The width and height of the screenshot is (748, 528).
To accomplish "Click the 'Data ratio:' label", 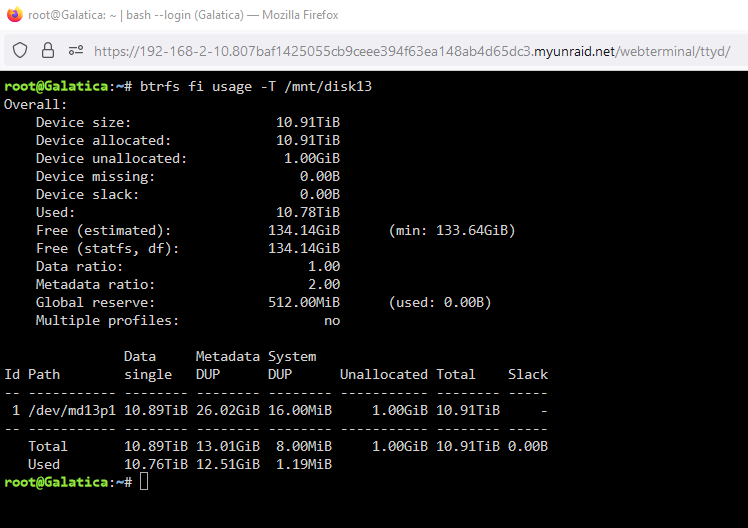I will click(79, 266).
